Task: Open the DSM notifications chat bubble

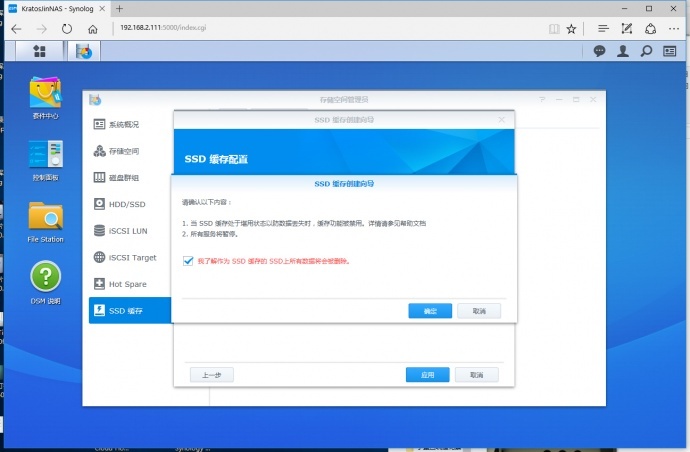Action: (599, 51)
